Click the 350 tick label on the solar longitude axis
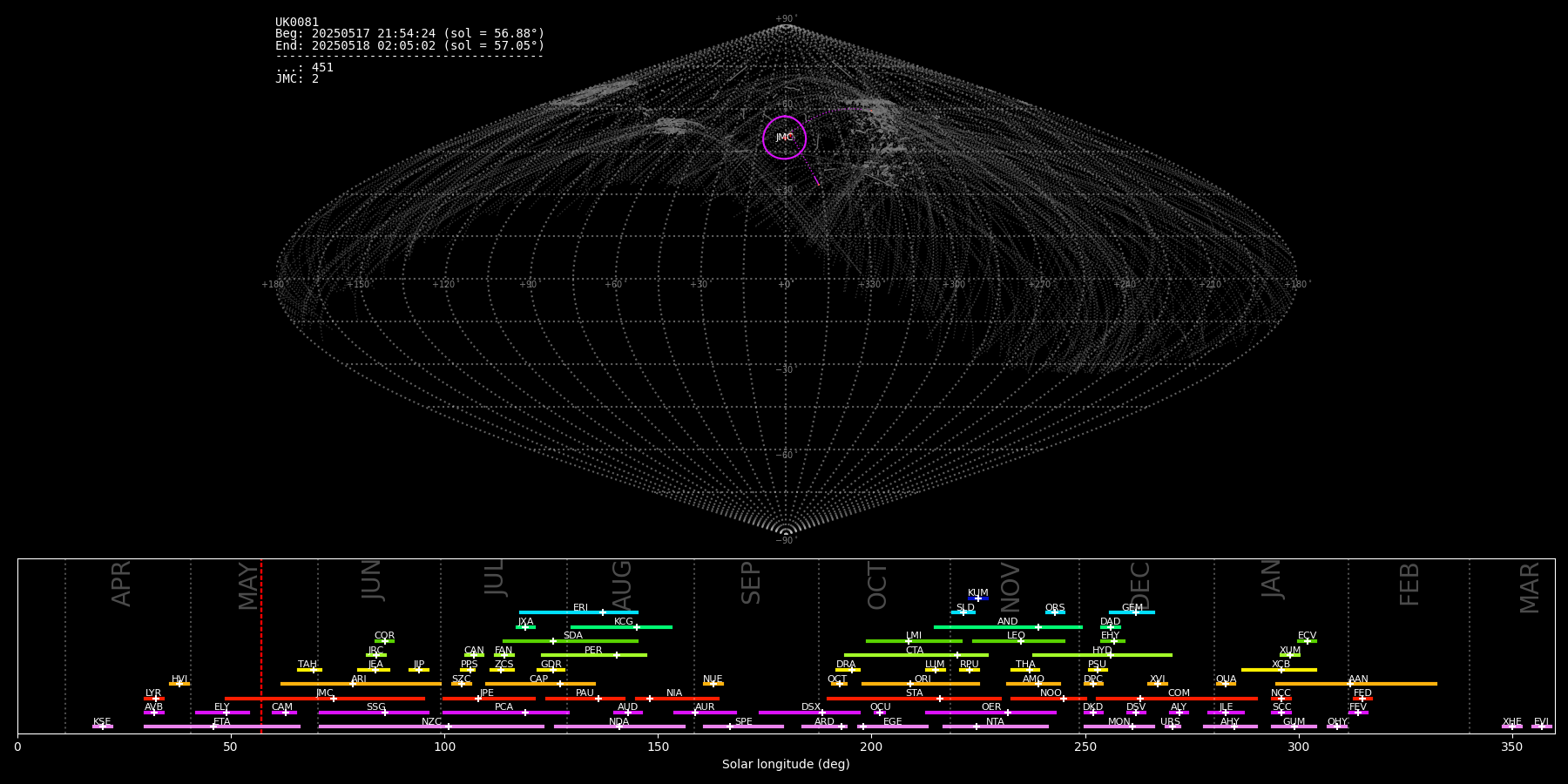 click(1512, 747)
